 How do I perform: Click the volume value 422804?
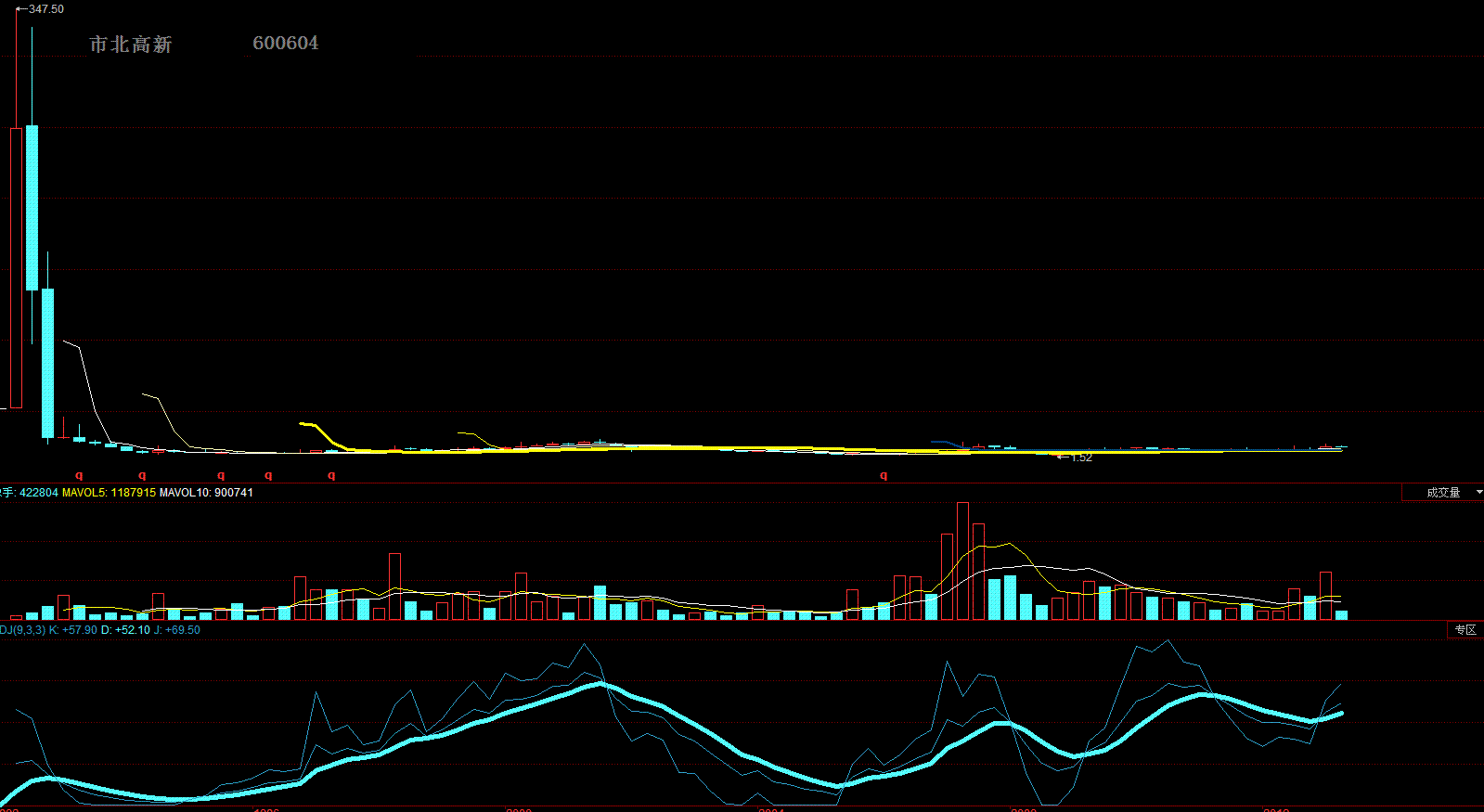coord(38,493)
